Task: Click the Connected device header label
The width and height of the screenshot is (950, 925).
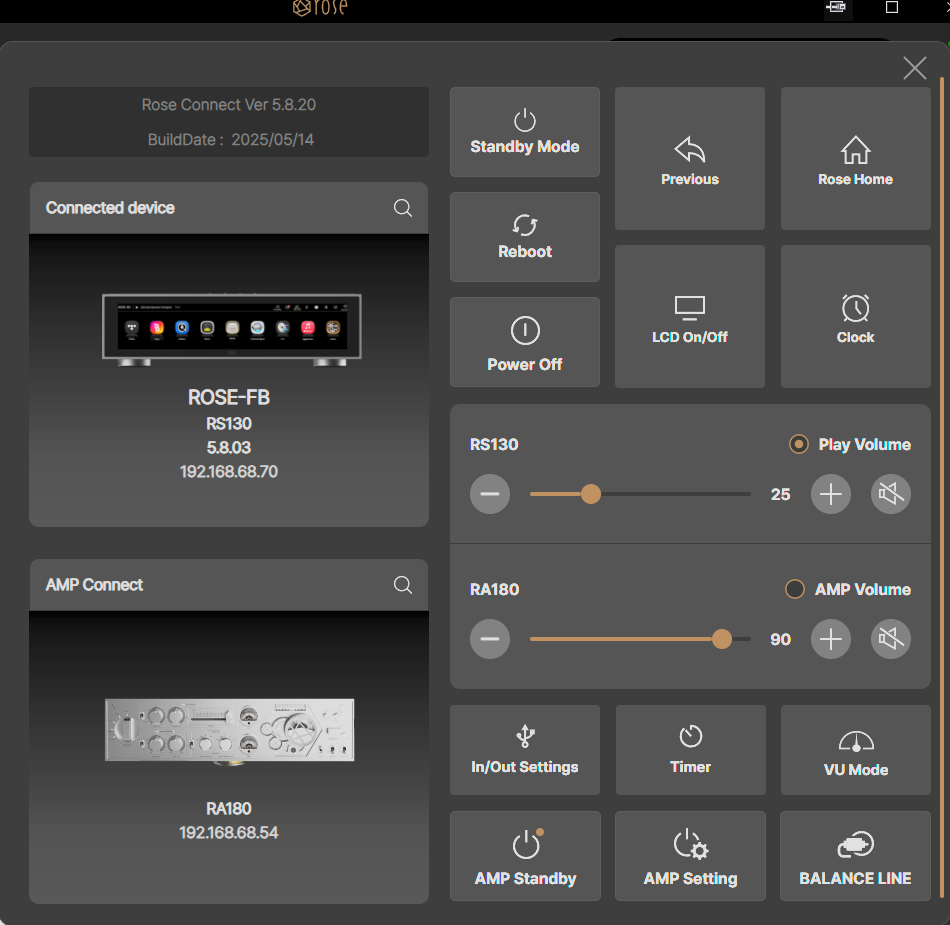Action: coord(110,208)
